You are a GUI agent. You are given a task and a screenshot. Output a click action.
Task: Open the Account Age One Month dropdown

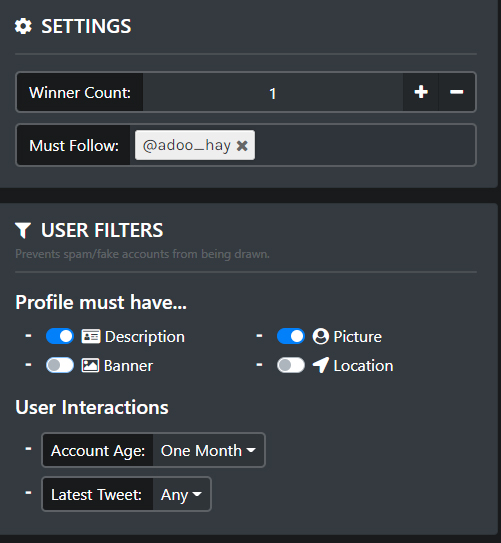click(x=208, y=451)
